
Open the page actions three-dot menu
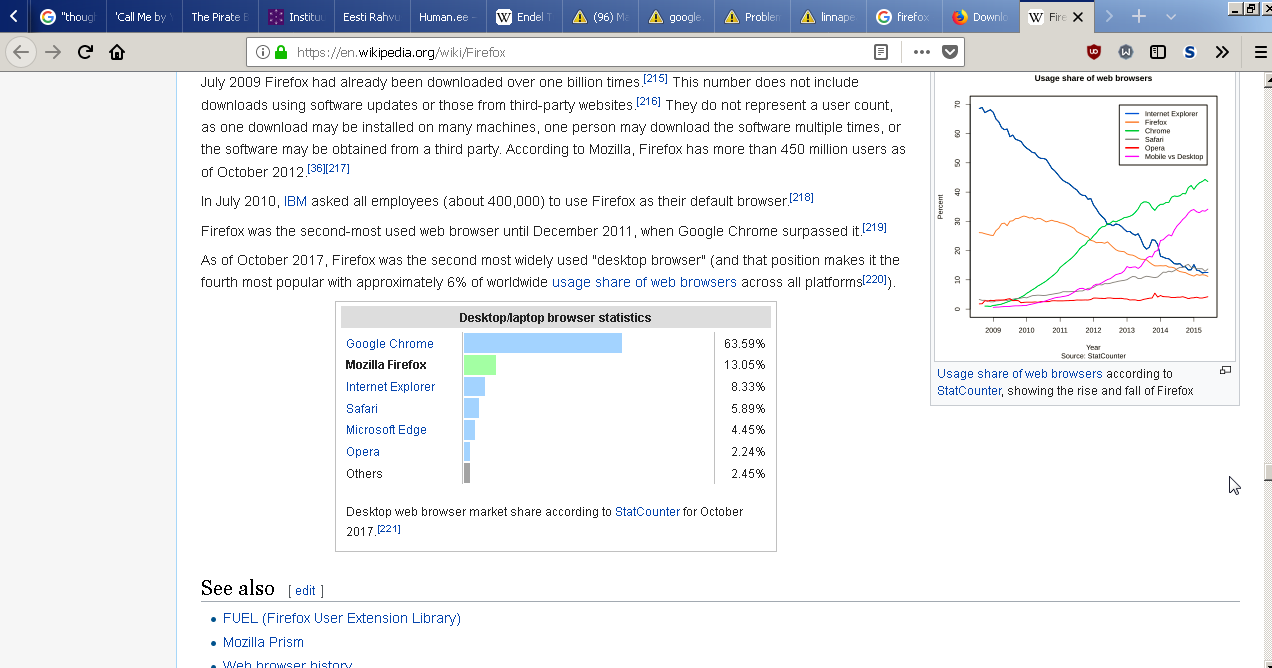[921, 52]
